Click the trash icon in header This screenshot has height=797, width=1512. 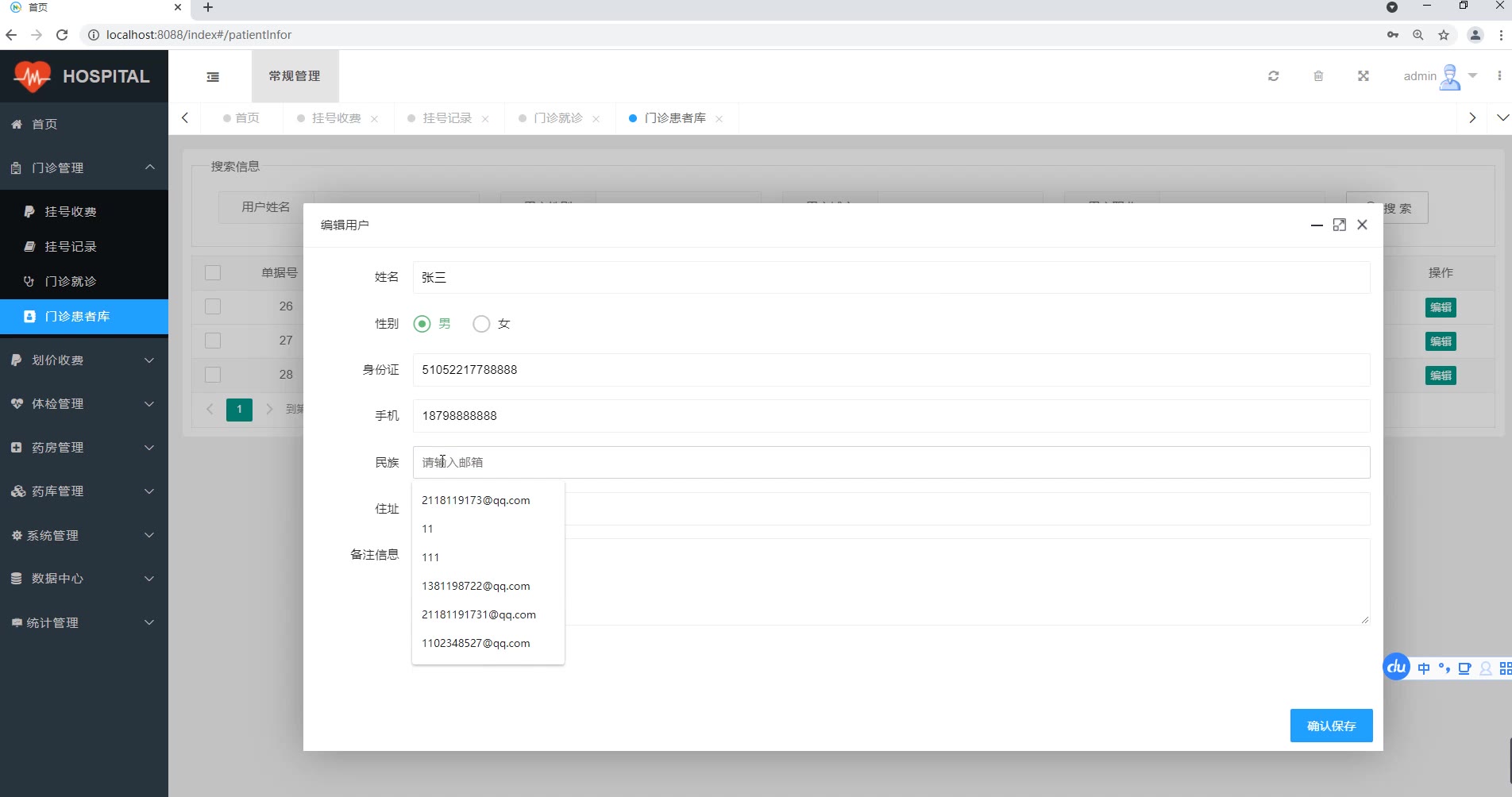point(1318,76)
